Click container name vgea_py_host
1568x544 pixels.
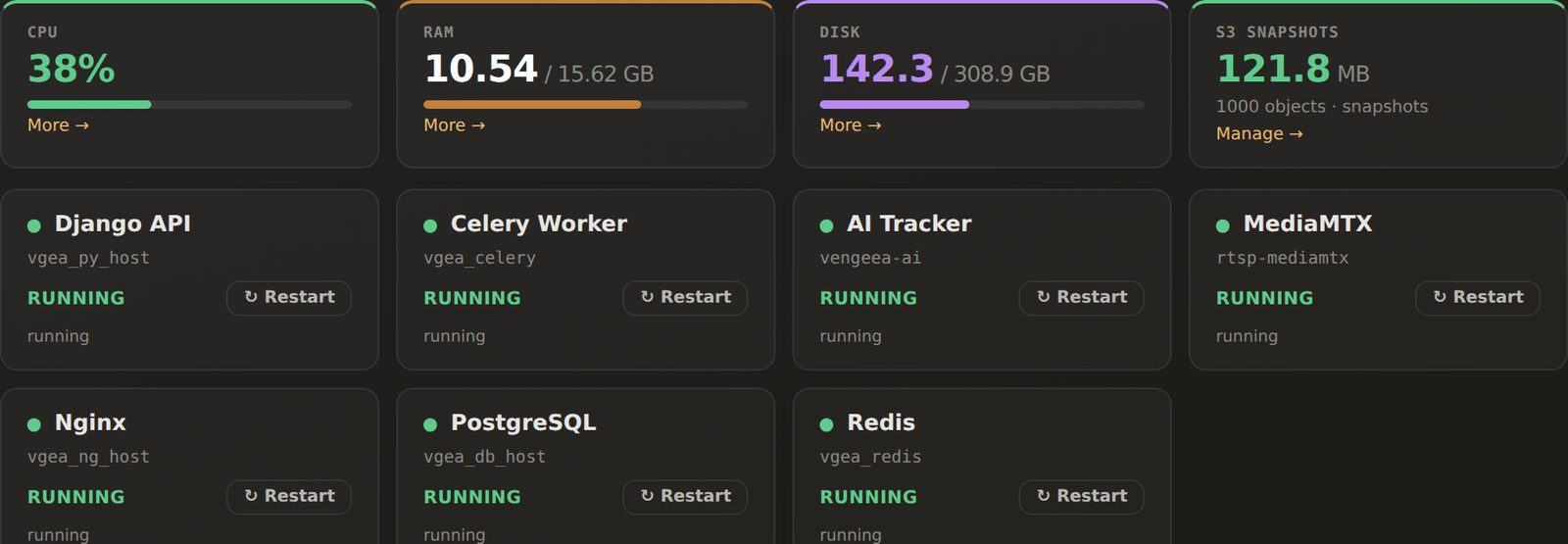tap(88, 258)
